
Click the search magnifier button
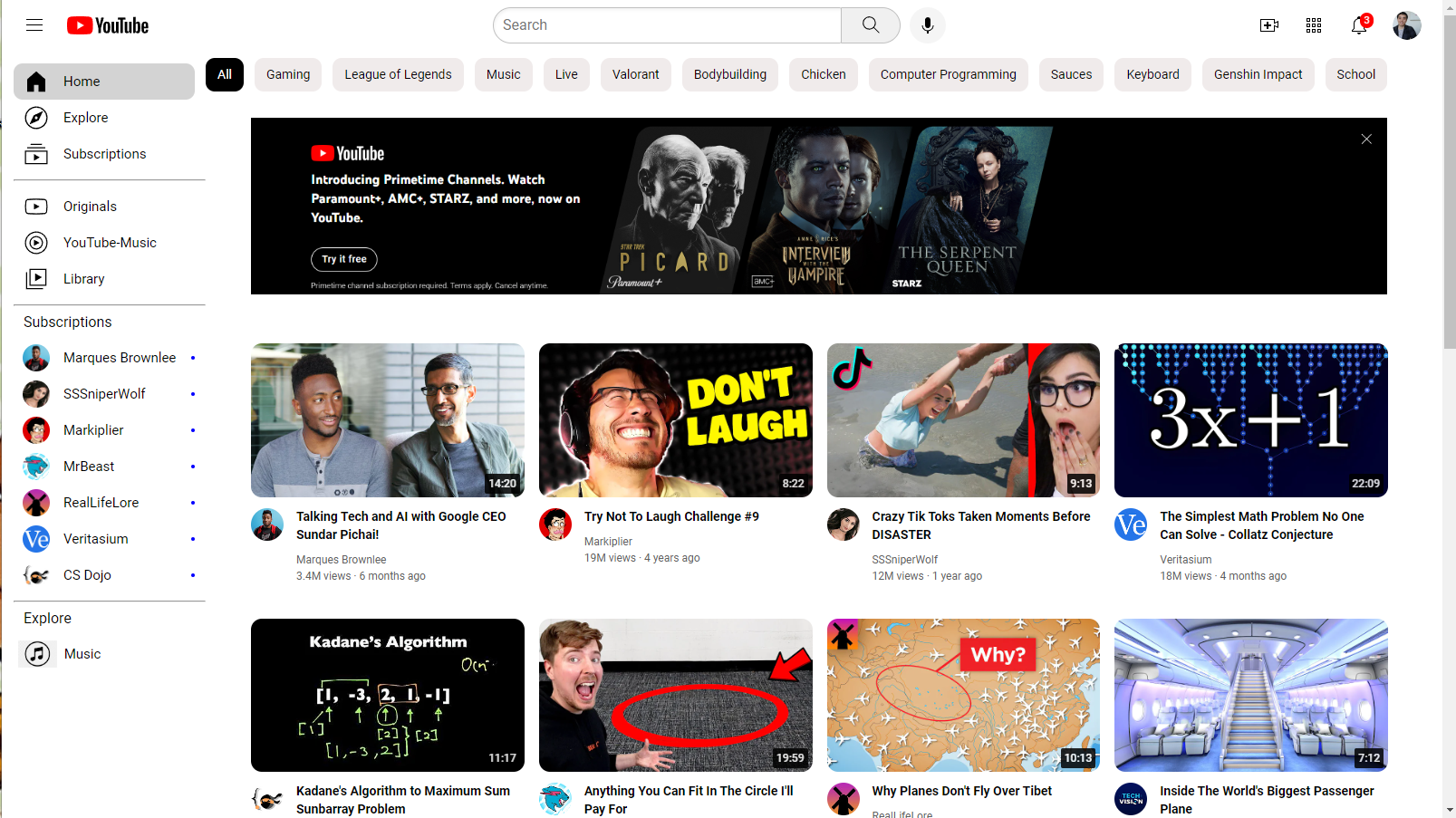[x=870, y=25]
